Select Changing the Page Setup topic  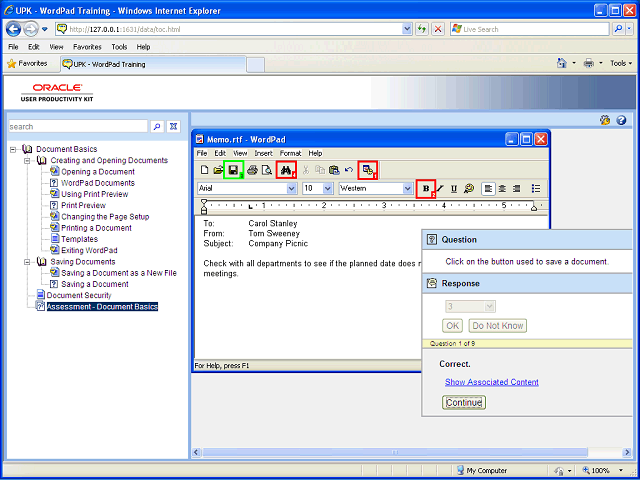[x=105, y=217]
